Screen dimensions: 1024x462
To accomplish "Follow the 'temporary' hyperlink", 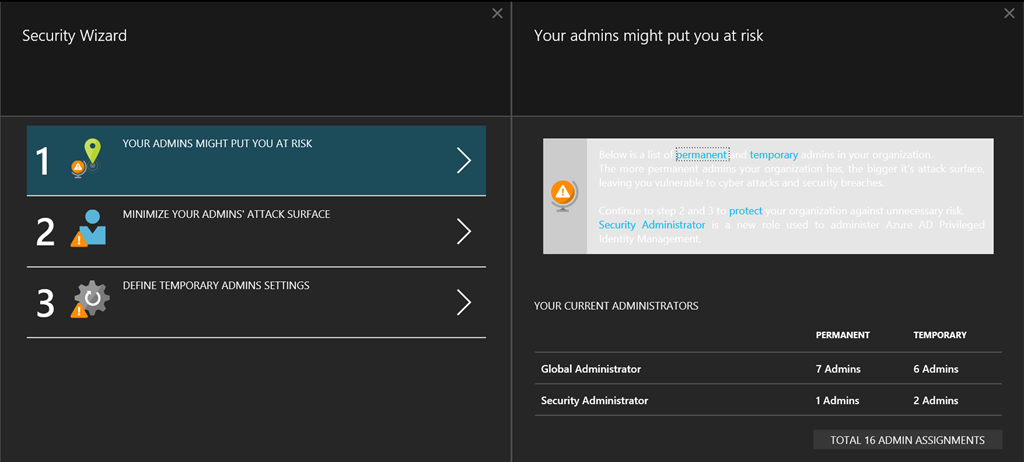I will pos(774,155).
